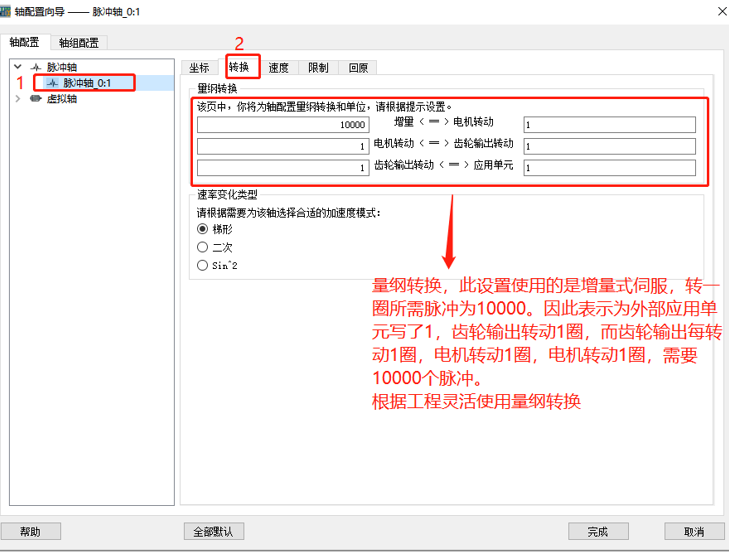Click the 增量 <=> 电机转动 label

(x=444, y=122)
